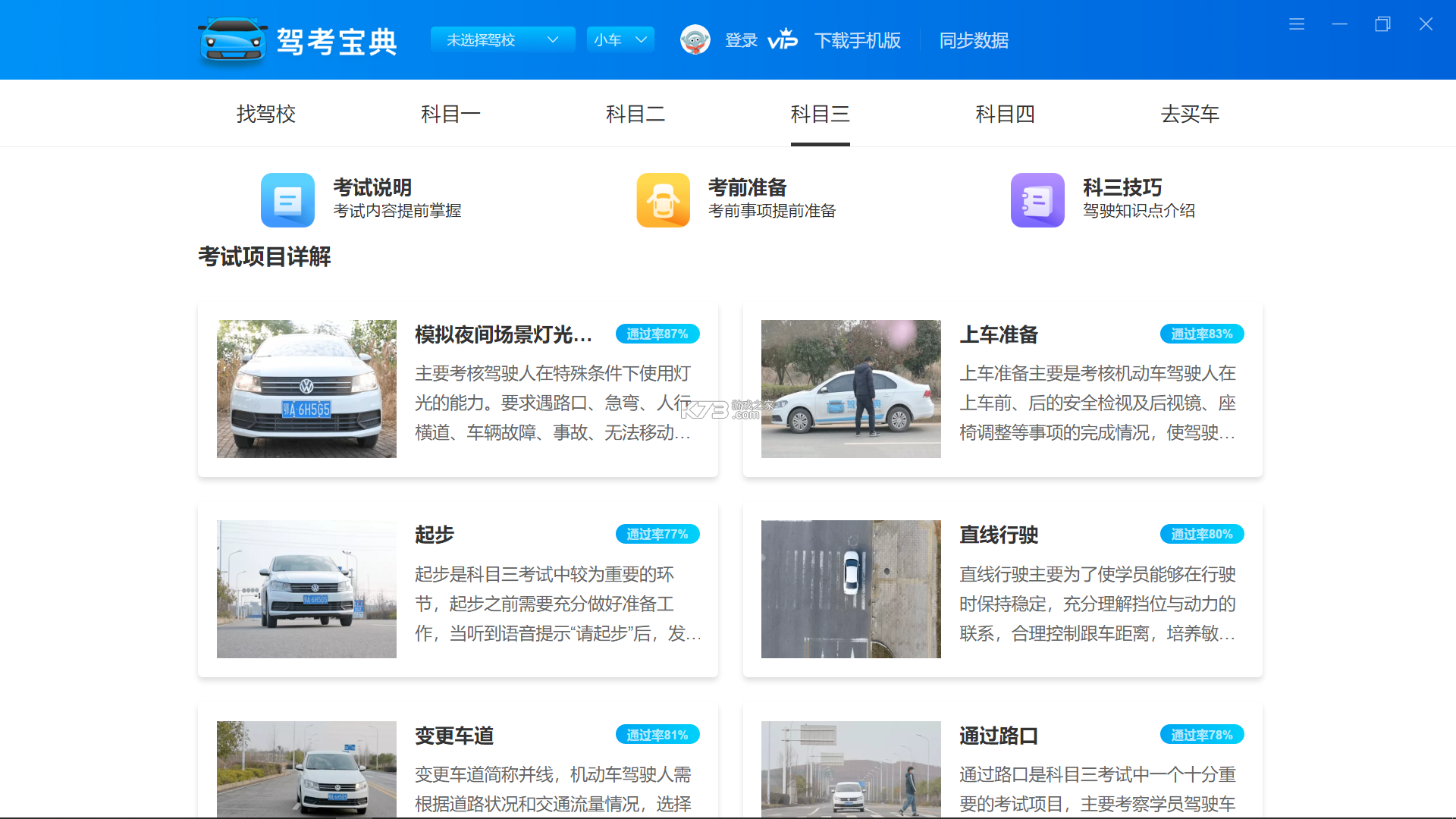Click the 直线行驶 card title
This screenshot has height=819, width=1456.
coord(999,535)
